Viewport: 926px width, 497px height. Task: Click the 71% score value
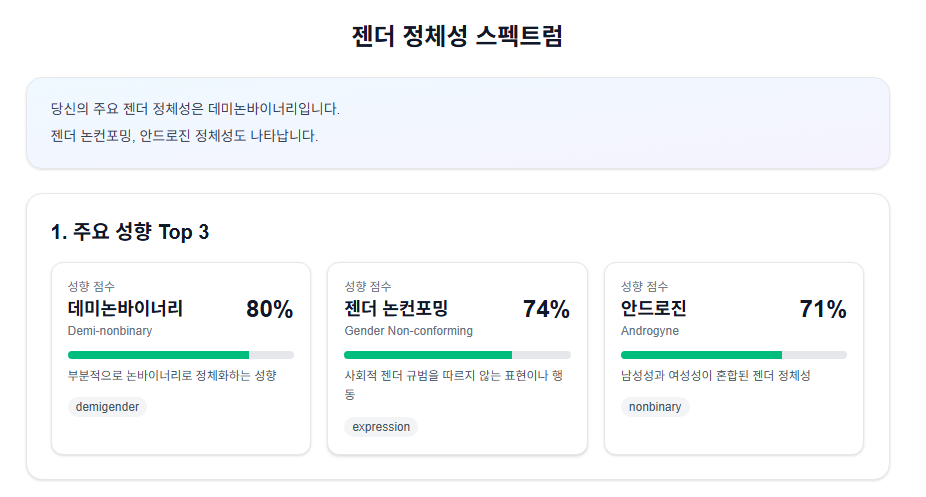click(x=823, y=310)
